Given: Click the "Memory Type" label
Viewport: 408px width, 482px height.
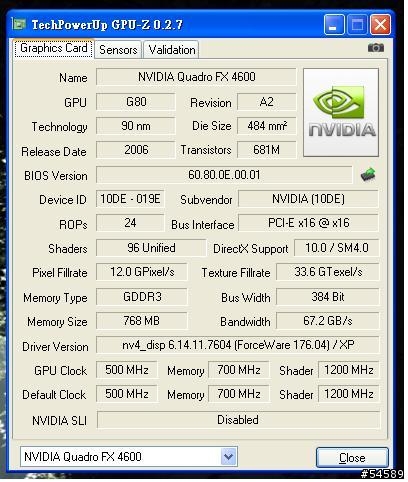Looking at the screenshot, I should pos(55,298).
